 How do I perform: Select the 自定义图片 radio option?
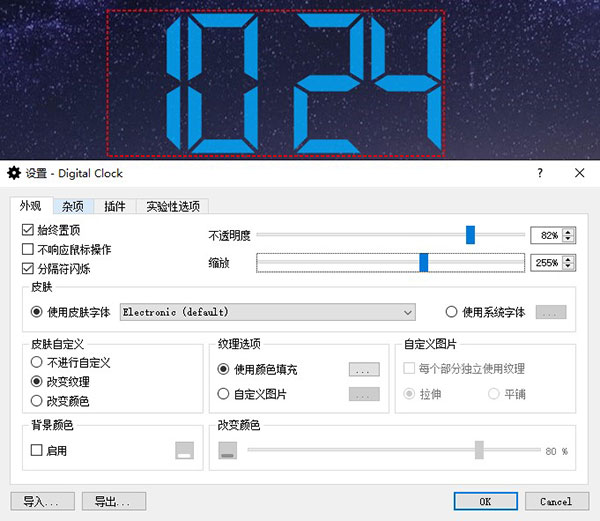pyautogui.click(x=223, y=394)
